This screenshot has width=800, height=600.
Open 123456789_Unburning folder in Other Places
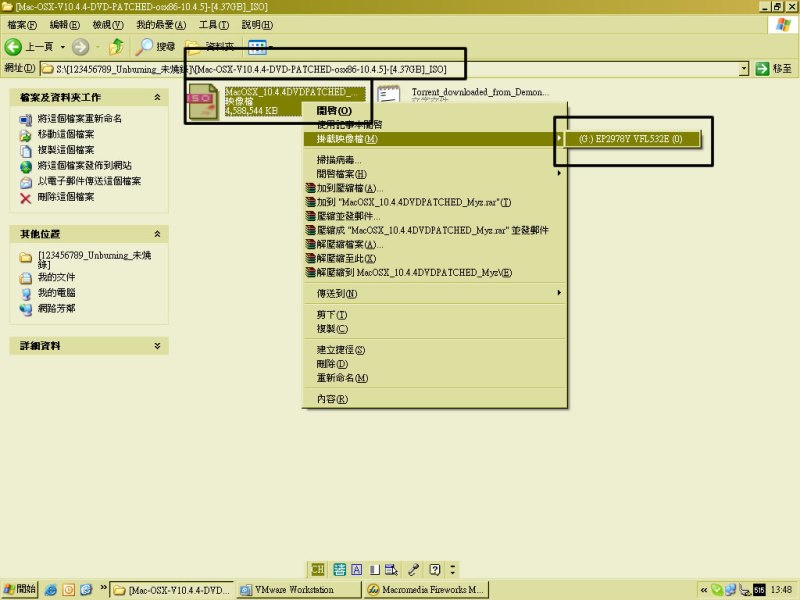coord(94,260)
